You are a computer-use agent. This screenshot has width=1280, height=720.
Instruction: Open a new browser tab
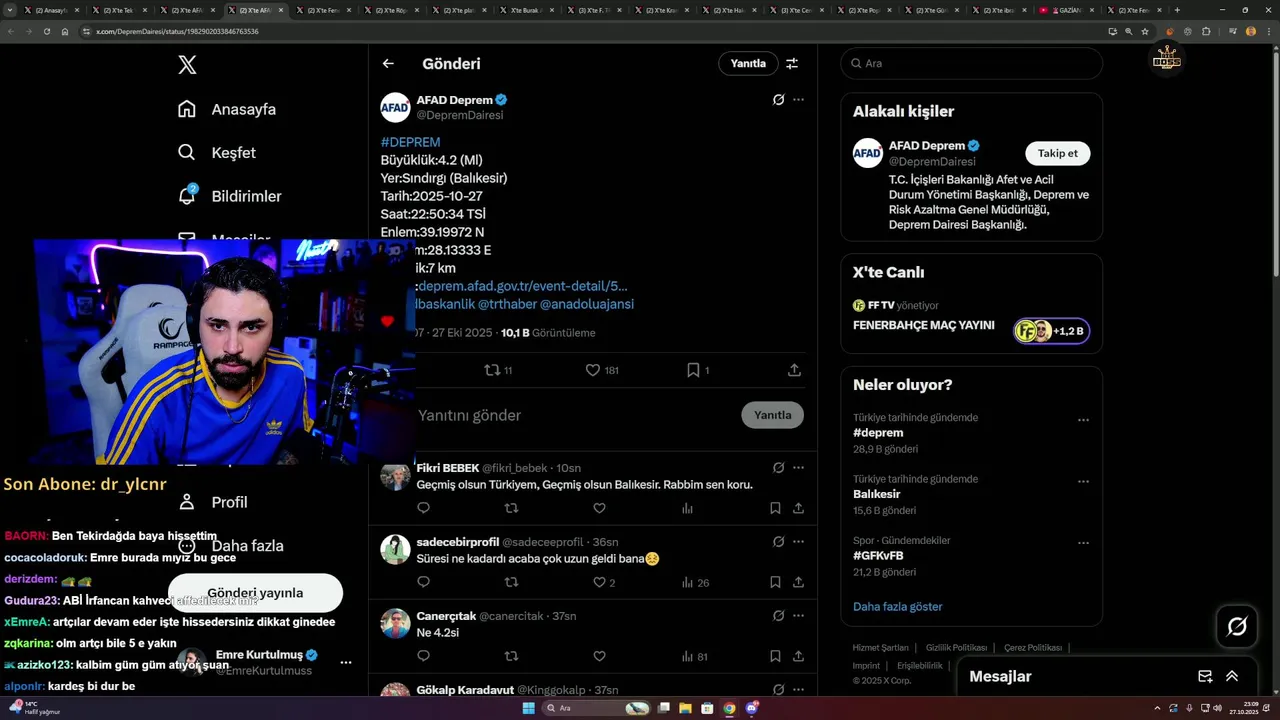click(x=1177, y=10)
